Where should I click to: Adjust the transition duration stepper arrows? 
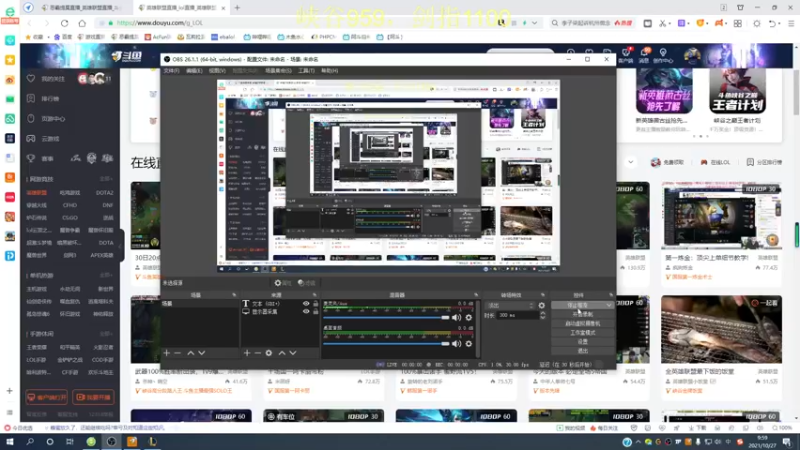click(542, 315)
